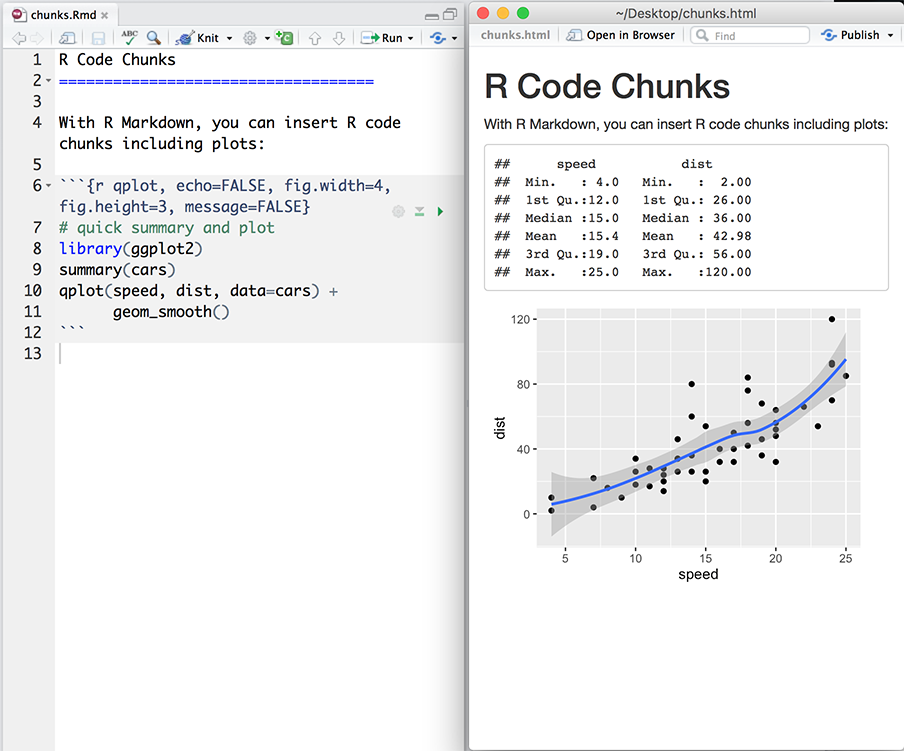Save the current document with floppy icon

99,39
